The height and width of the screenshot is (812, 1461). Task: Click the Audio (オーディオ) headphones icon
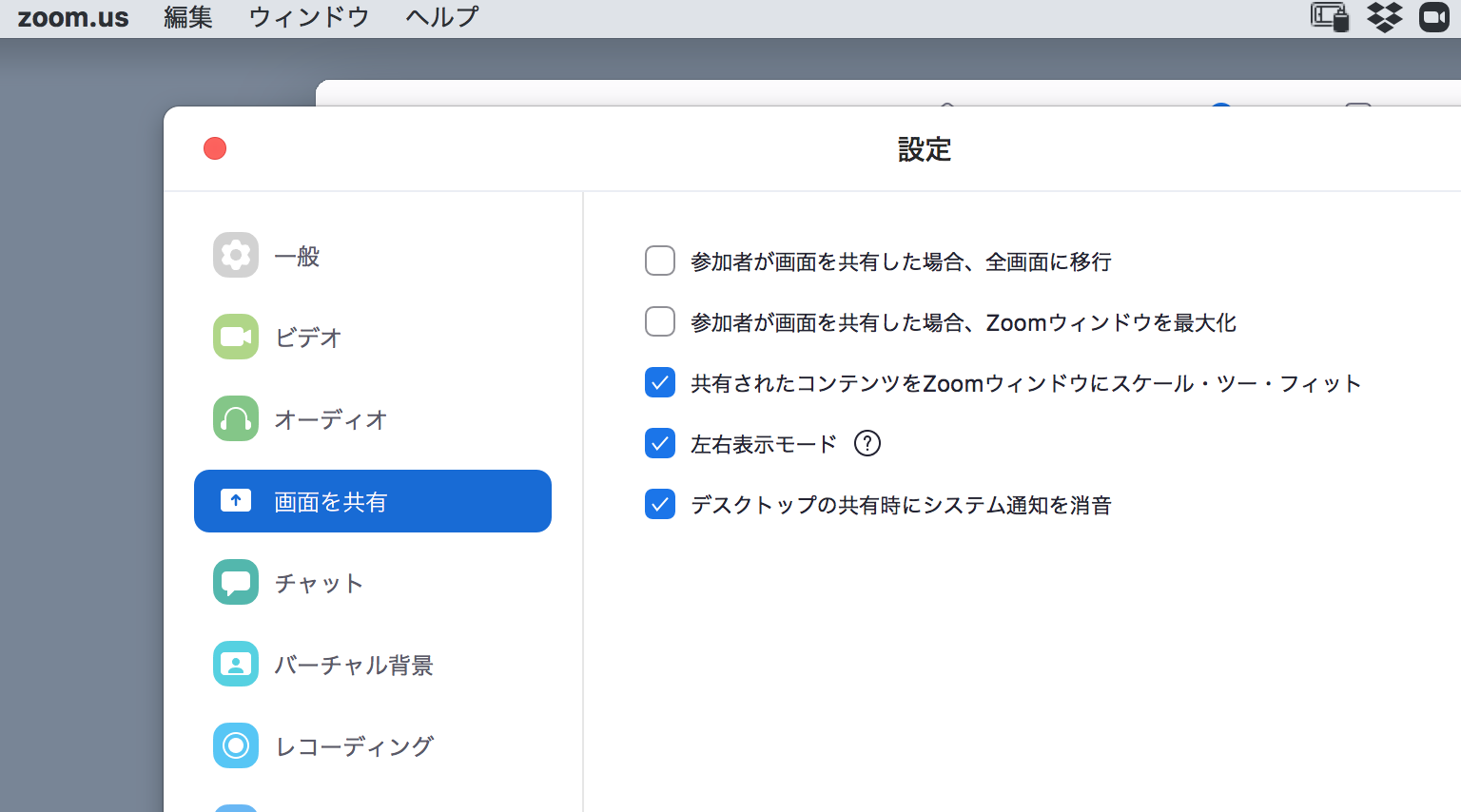(236, 418)
